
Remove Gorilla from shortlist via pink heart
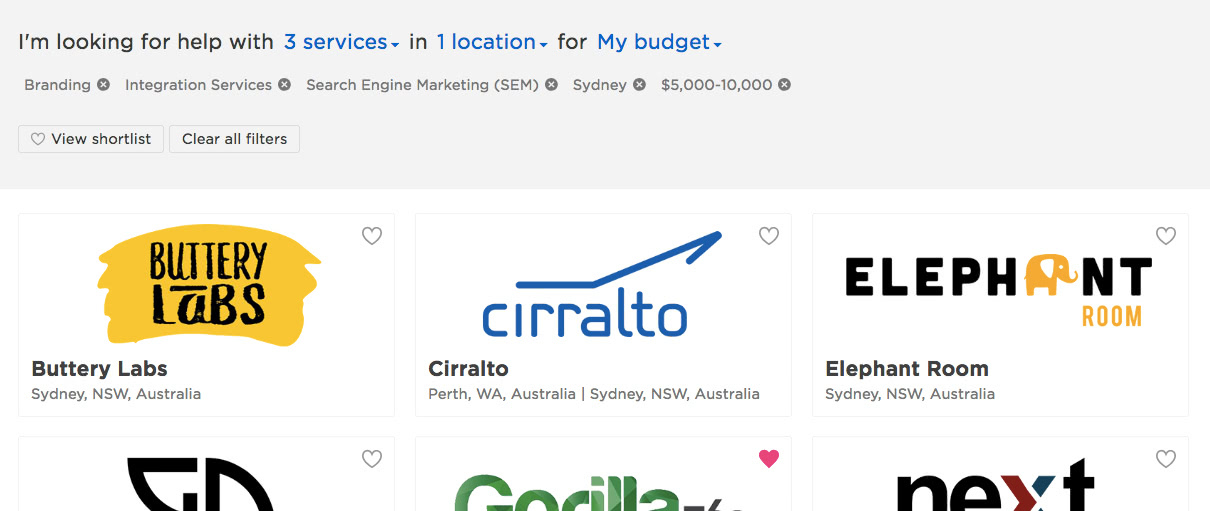click(x=769, y=459)
